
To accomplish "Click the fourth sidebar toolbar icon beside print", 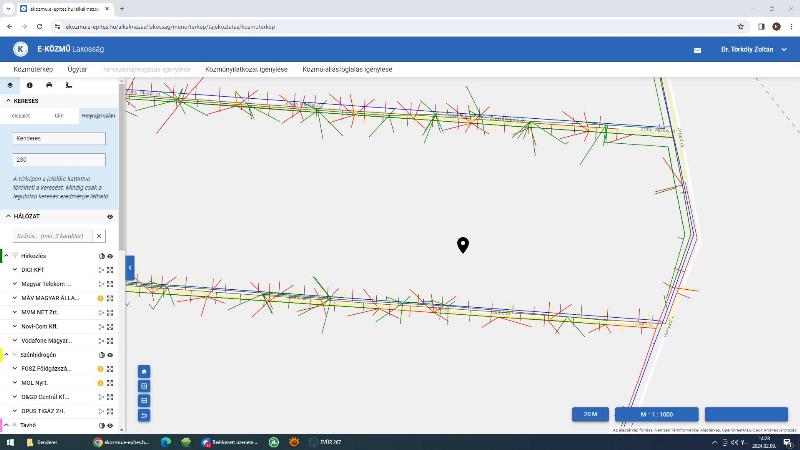I will (69, 85).
